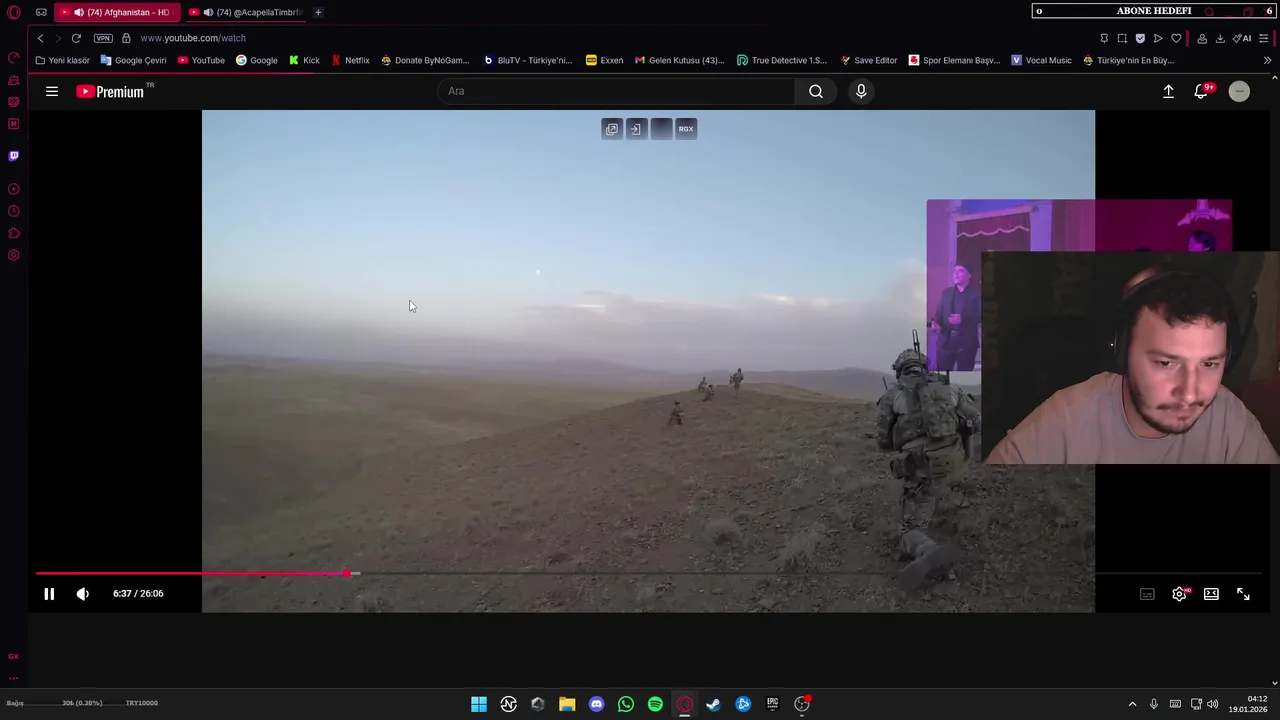1280x720 pixels.
Task: Click the site security padlock icon
Action: [126, 38]
